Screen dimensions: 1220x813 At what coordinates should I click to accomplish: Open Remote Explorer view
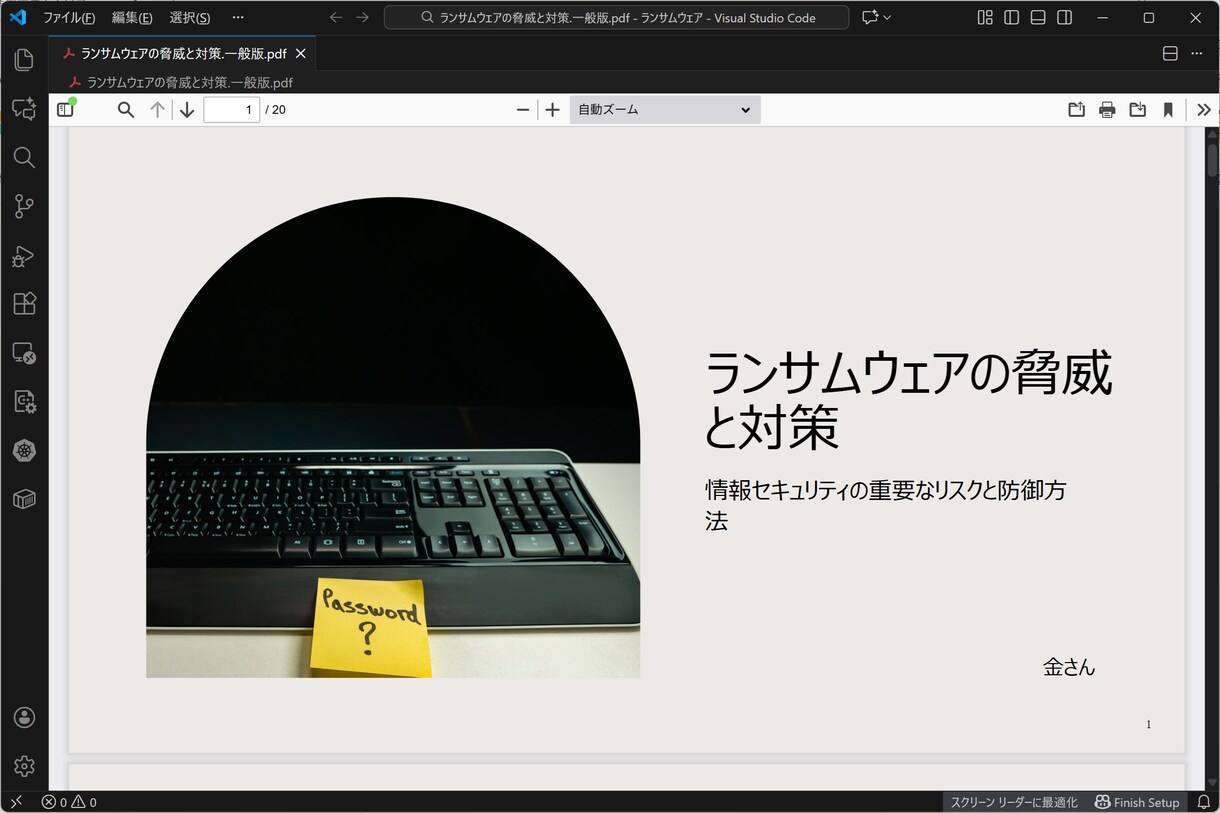(24, 353)
